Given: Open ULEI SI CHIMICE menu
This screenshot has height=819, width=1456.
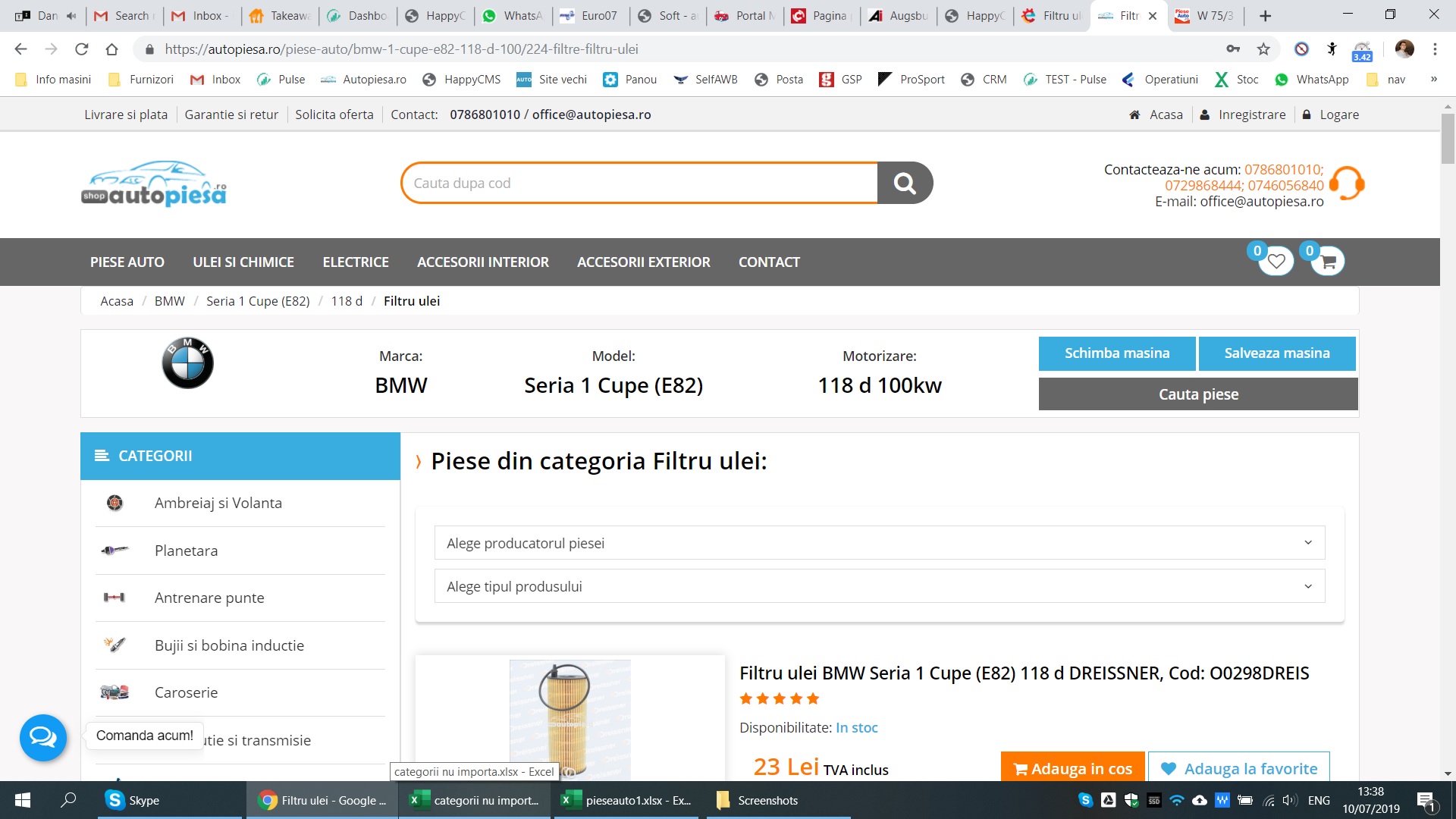Looking at the screenshot, I should [x=243, y=262].
